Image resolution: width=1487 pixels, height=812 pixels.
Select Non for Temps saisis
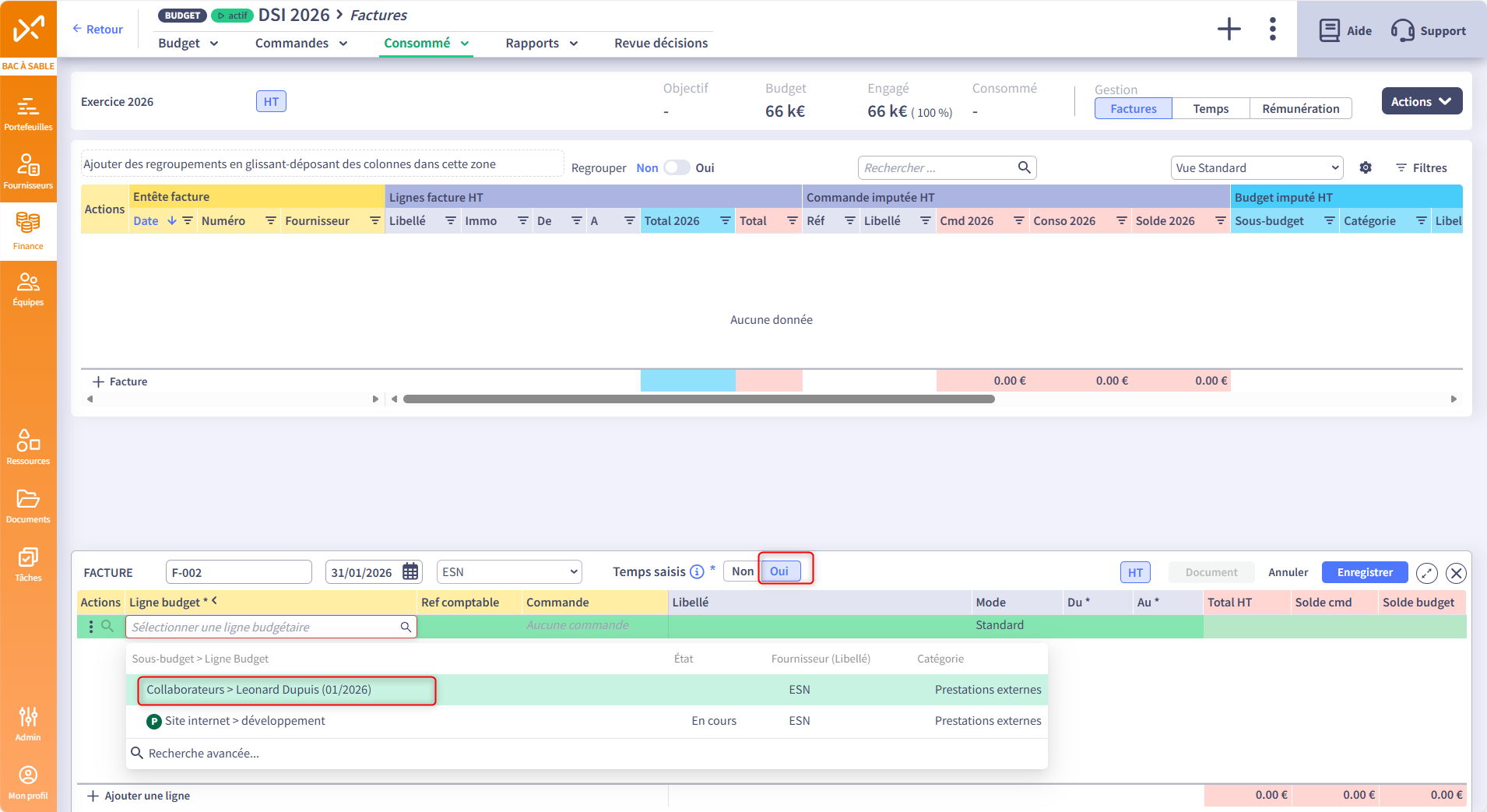click(x=742, y=571)
